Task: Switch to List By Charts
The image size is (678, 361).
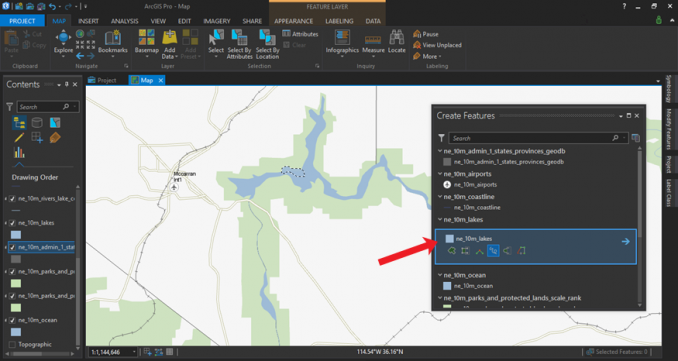Action: tap(19, 152)
